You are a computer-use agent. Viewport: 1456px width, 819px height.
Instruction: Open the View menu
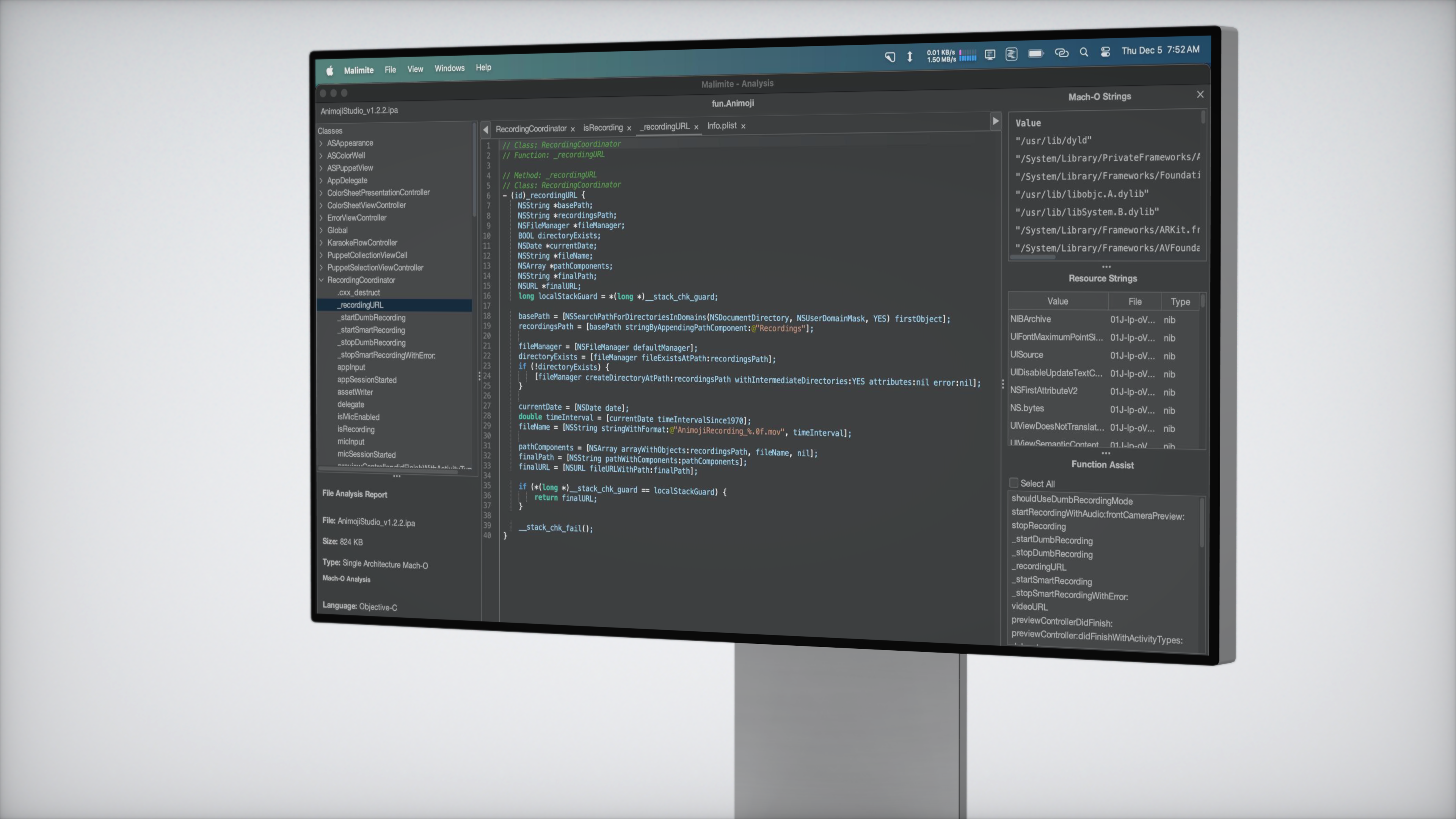(415, 69)
